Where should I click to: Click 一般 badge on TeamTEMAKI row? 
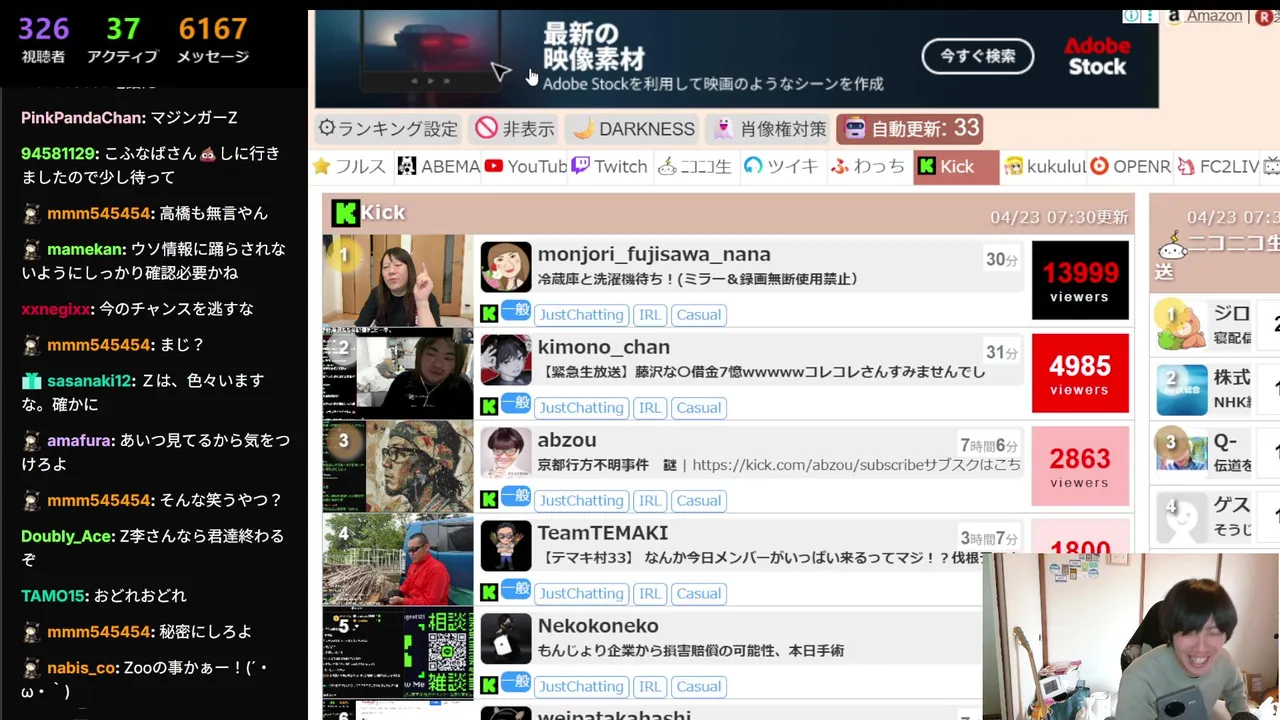coord(516,589)
